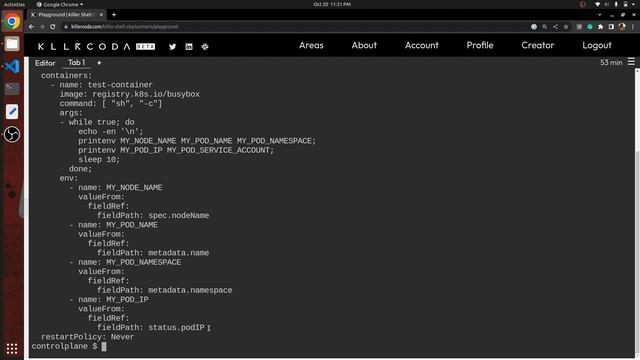Click the text "restartPolicy: Never"

point(87,337)
